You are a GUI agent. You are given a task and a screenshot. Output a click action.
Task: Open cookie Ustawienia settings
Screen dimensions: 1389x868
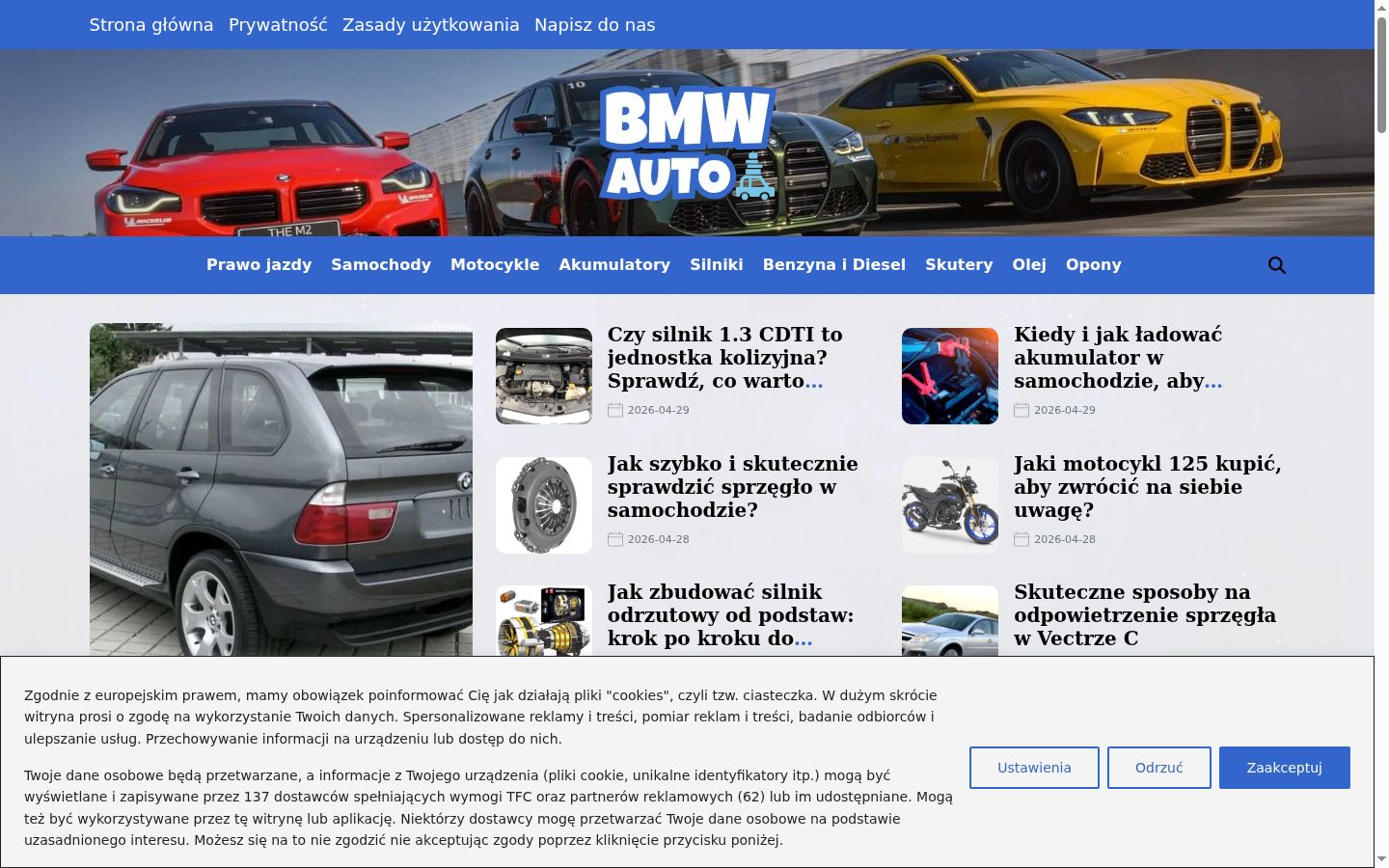point(1034,768)
